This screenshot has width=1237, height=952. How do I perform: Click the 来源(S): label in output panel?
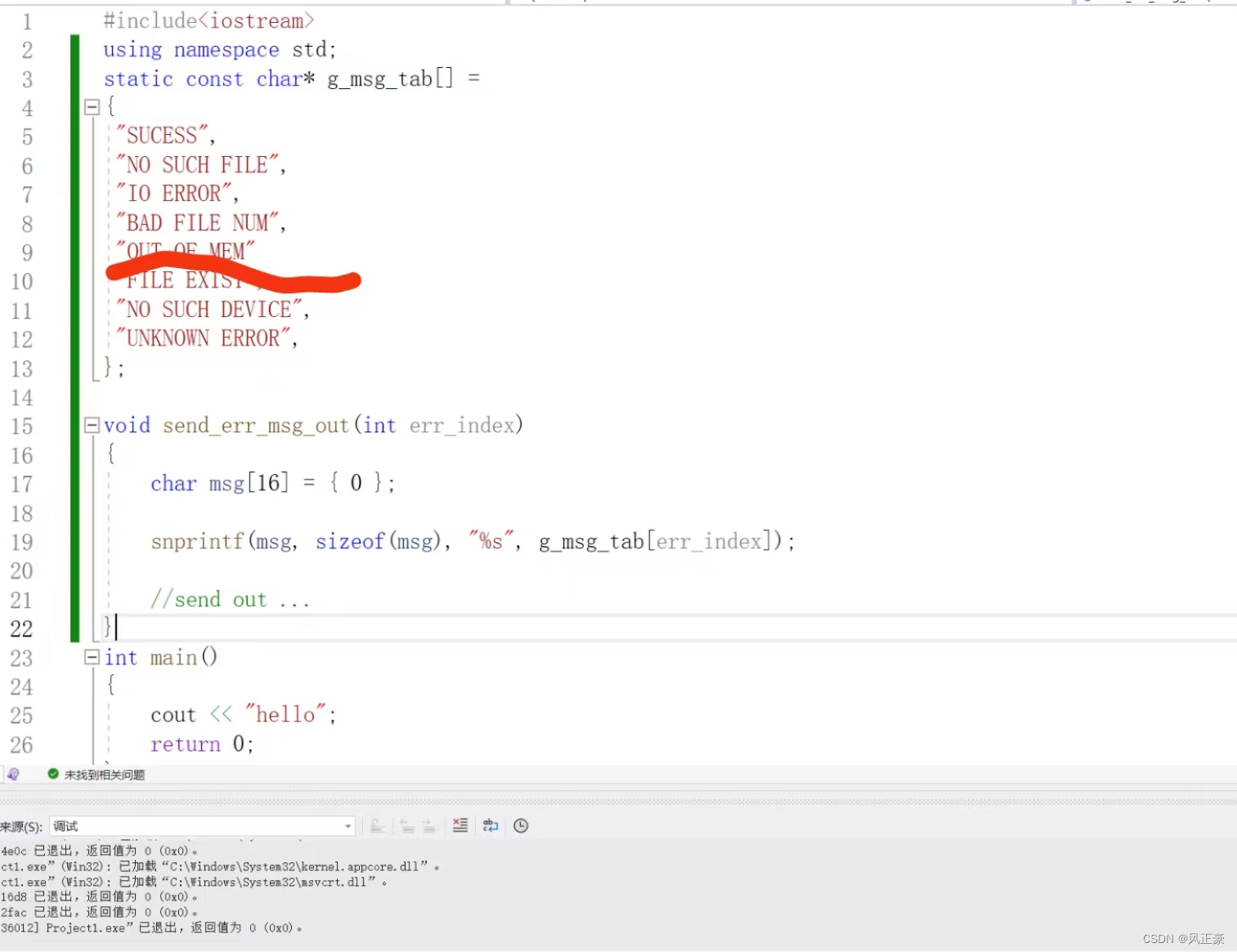pyautogui.click(x=21, y=826)
